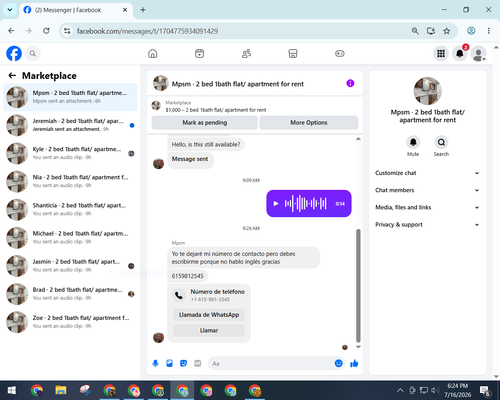Click Llamada de WhatsApp button
This screenshot has height=400, width=500.
click(x=209, y=315)
